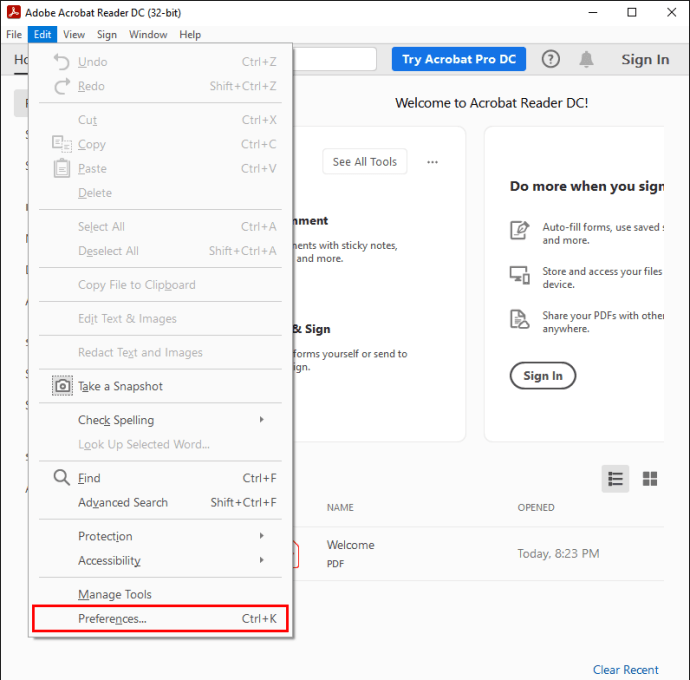Open the Sign menu

tap(107, 34)
